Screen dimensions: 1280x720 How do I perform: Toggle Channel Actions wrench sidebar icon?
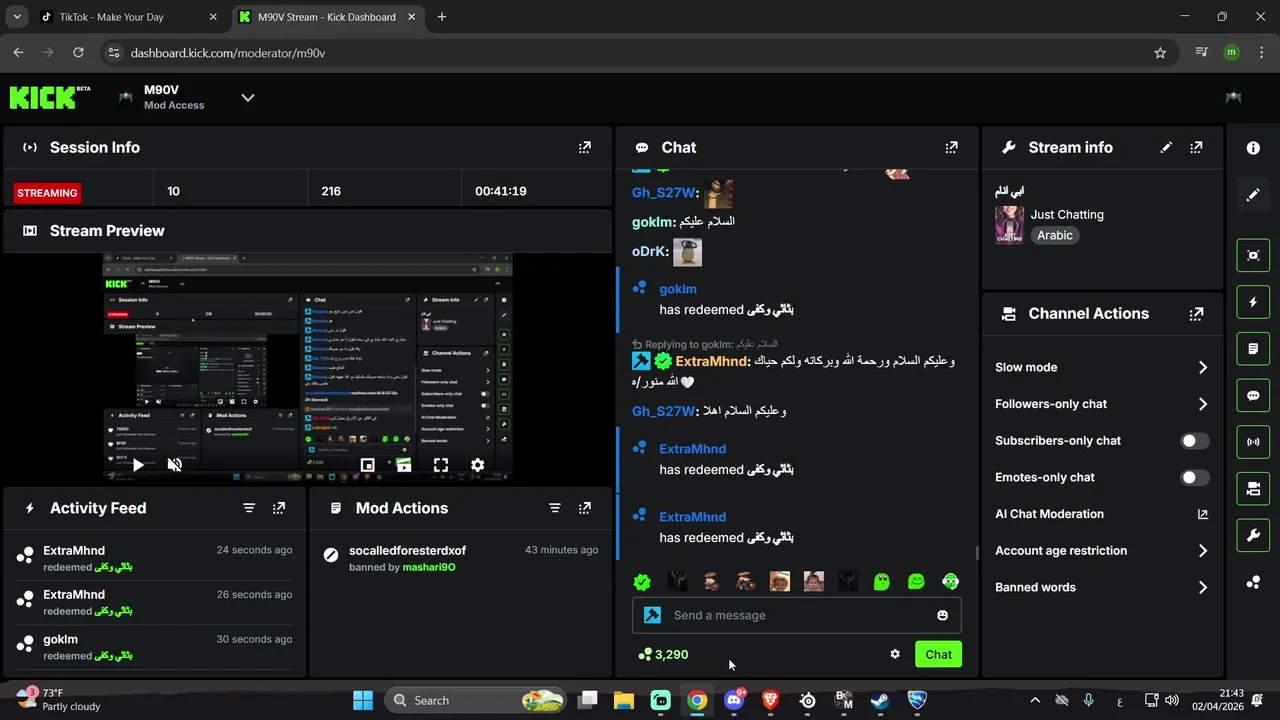pyautogui.click(x=1253, y=536)
